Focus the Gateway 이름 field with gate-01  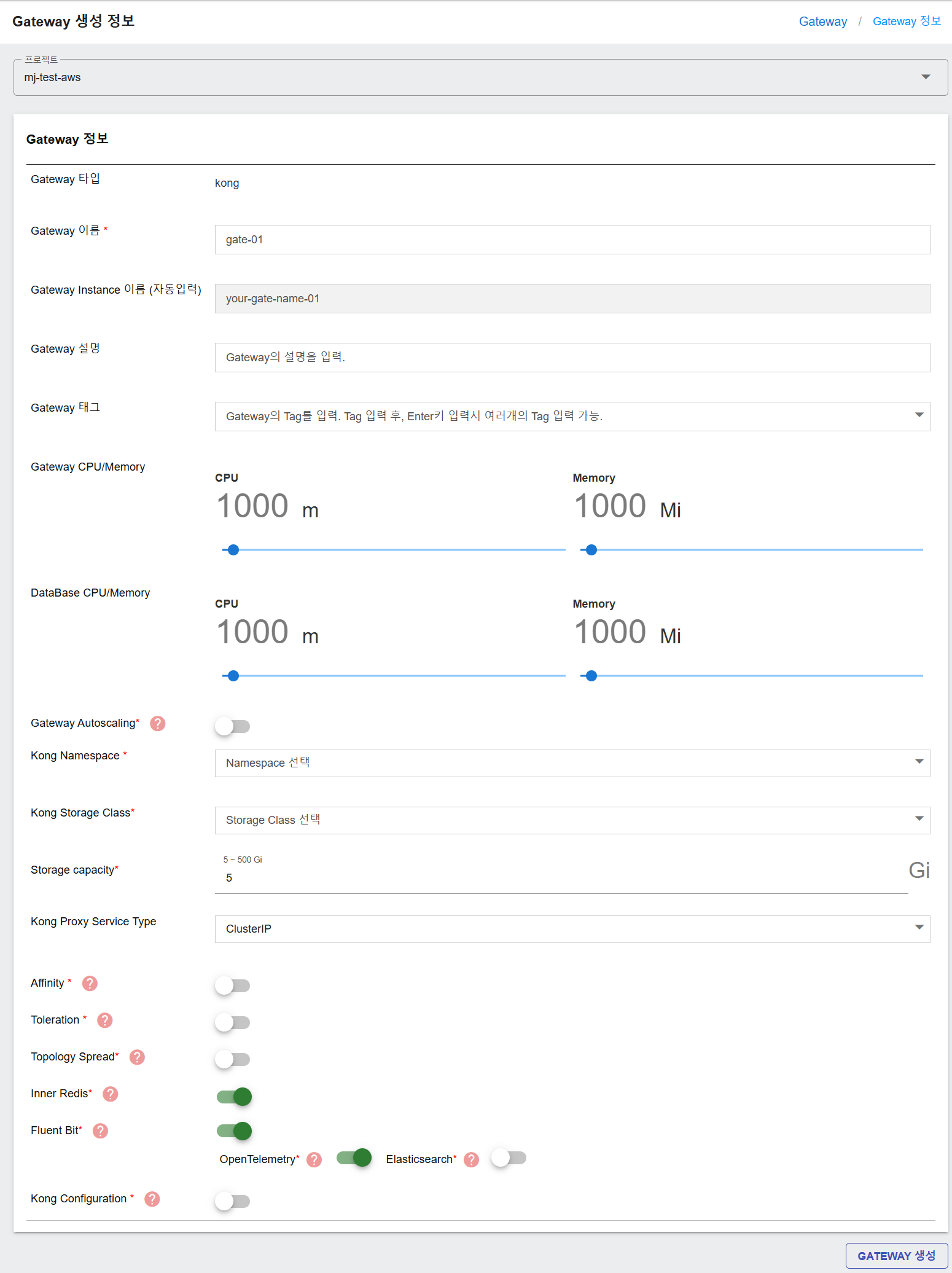[x=572, y=240]
